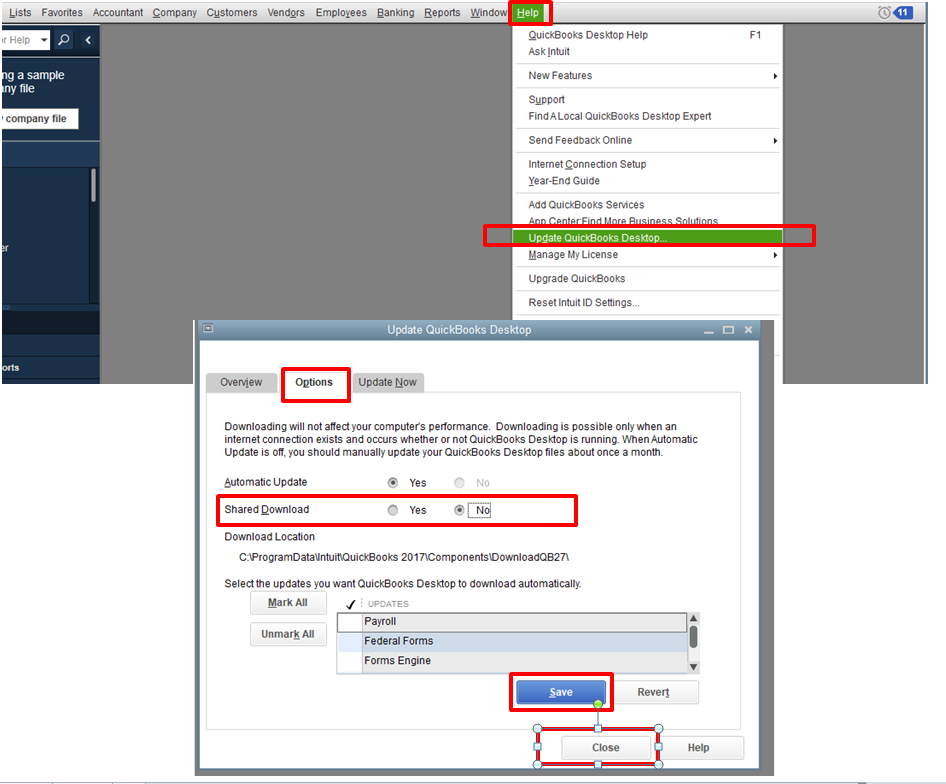Click the notification badge showing 11
This screenshot has height=784, width=946.
click(903, 12)
